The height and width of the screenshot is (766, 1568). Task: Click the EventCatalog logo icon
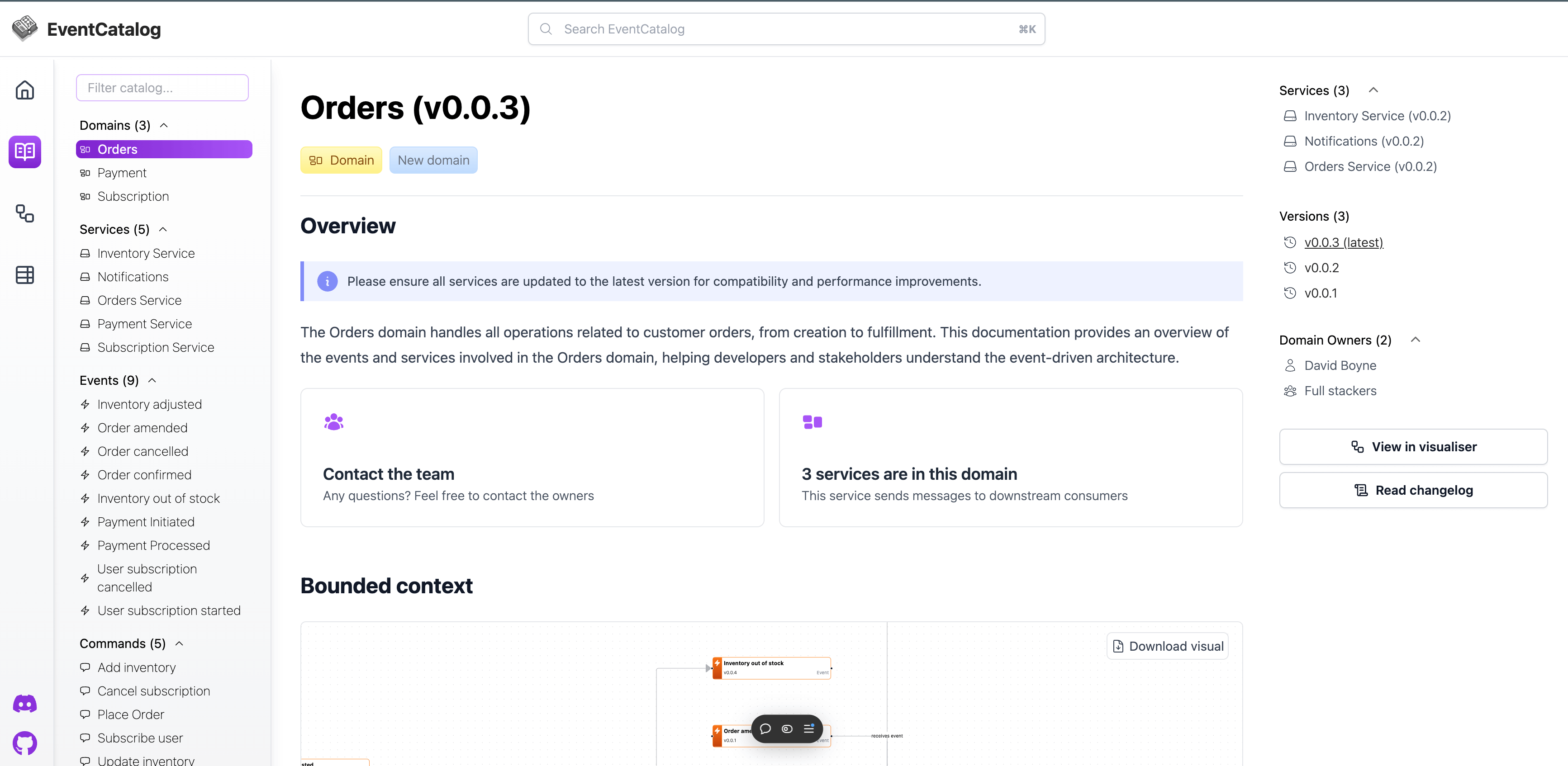pos(25,28)
